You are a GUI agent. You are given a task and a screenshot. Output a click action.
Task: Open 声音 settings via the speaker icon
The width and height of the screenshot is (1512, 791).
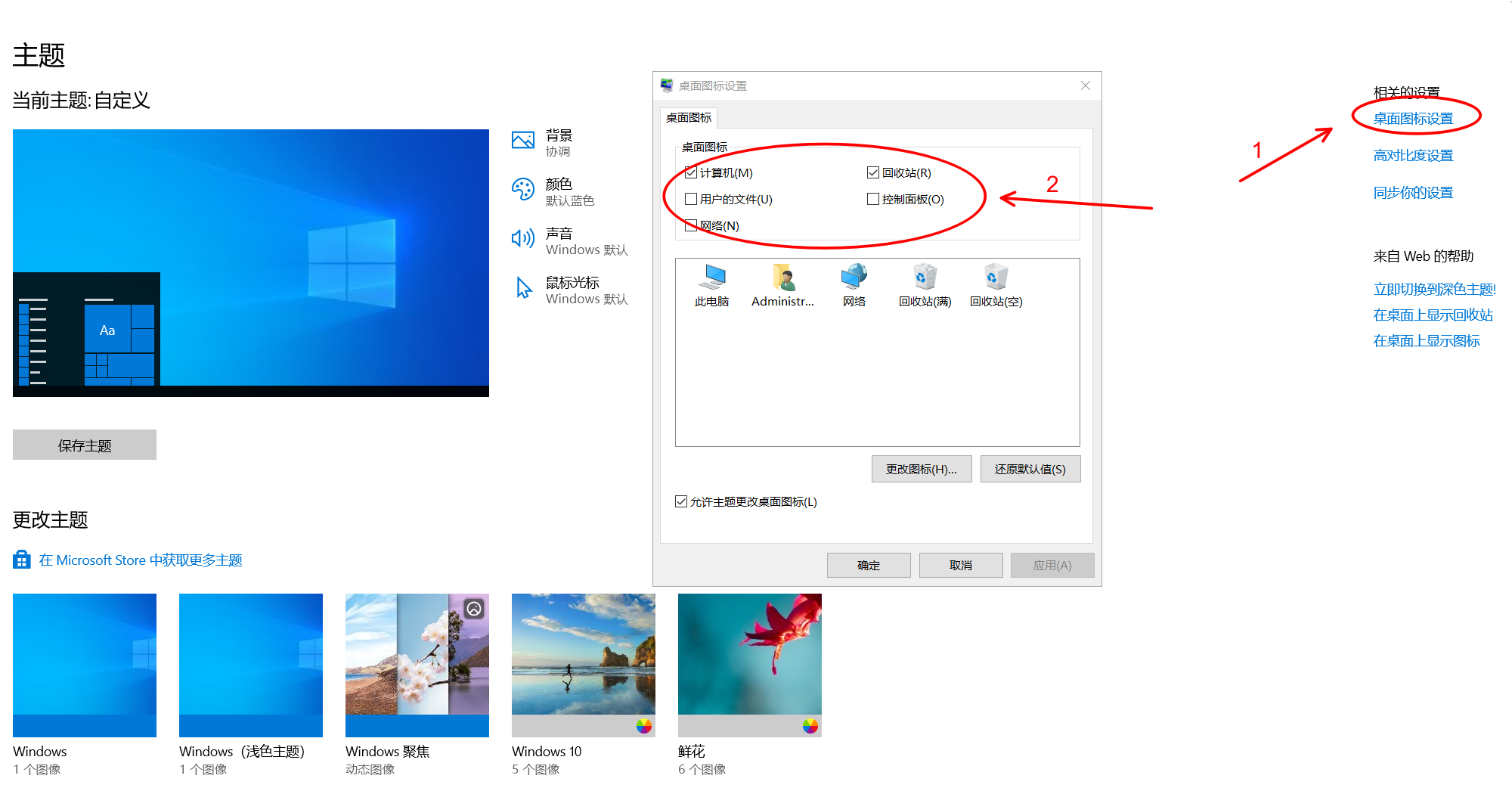tap(522, 237)
